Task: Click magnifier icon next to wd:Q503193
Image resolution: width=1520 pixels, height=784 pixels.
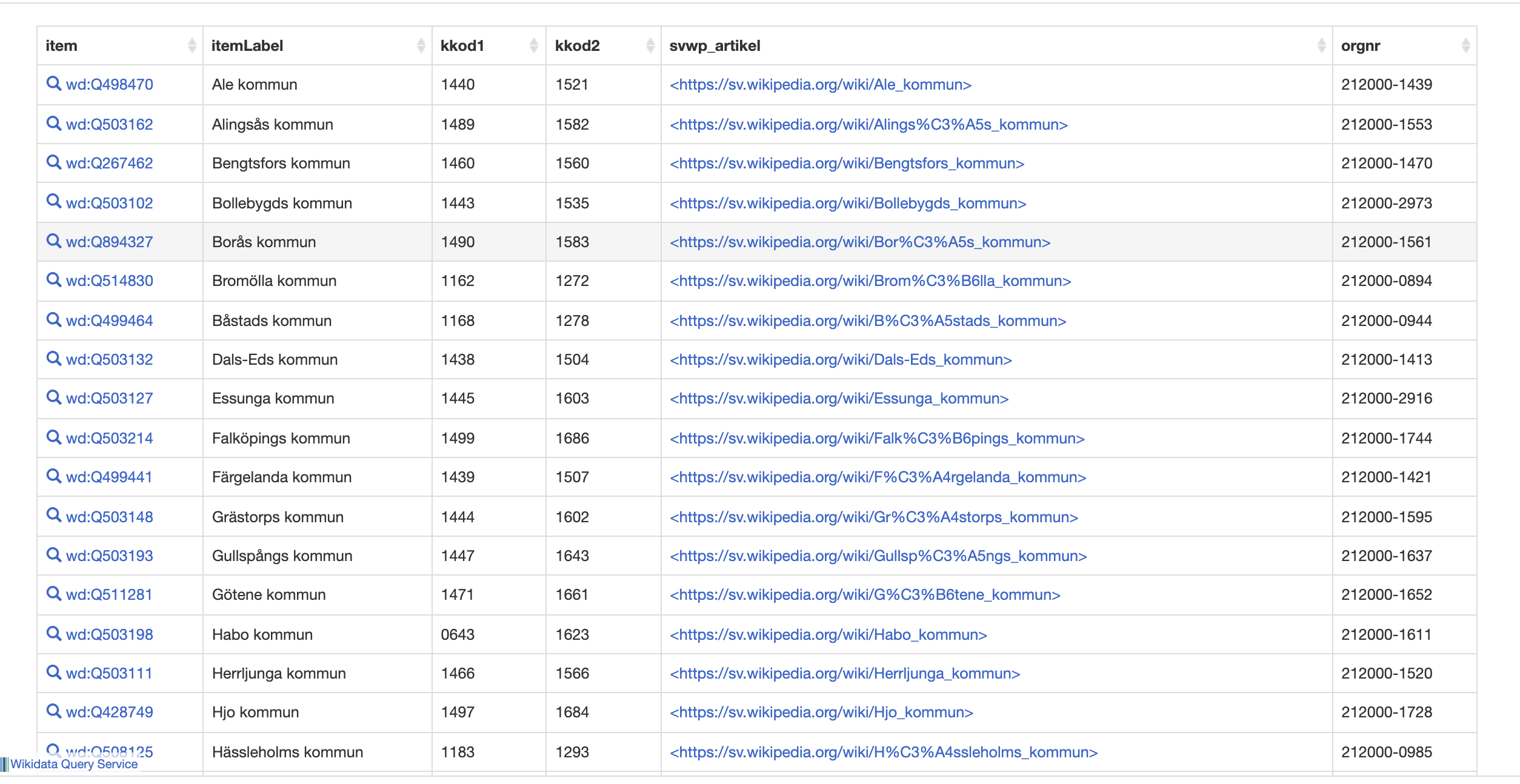Action: pos(54,555)
